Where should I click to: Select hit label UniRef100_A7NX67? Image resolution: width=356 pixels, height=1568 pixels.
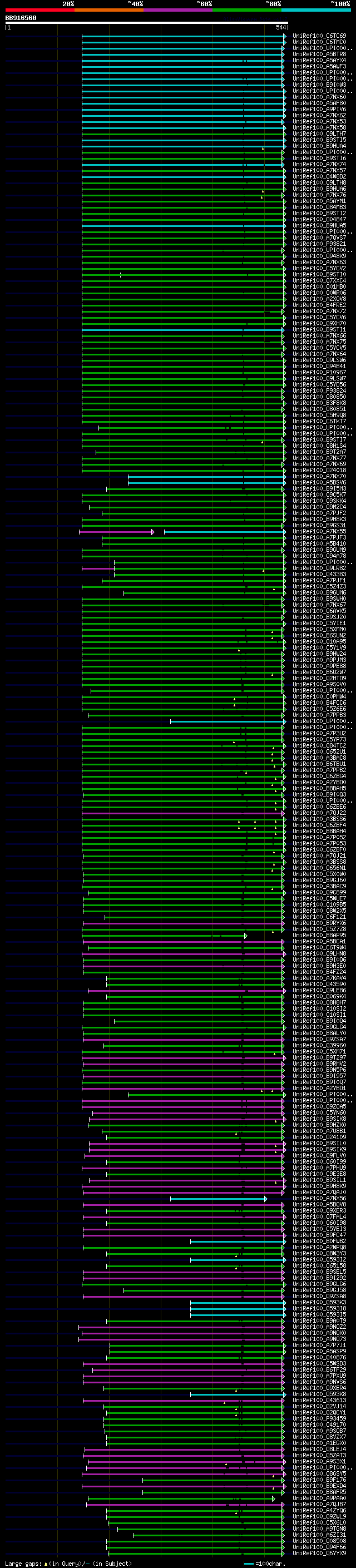click(319, 605)
